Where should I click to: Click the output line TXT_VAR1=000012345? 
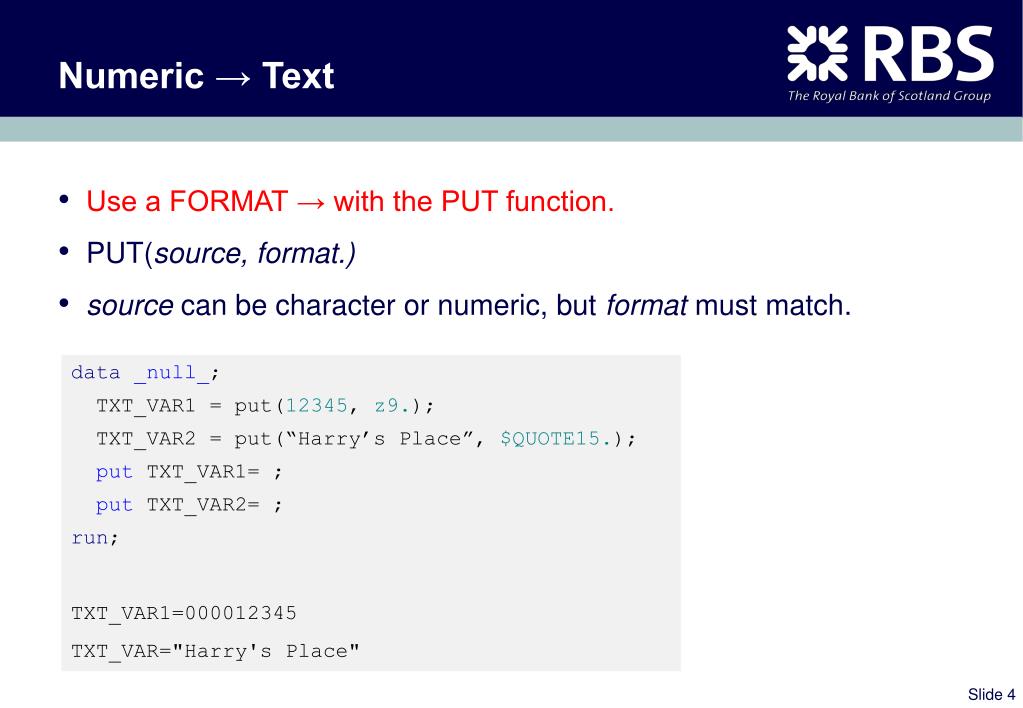[184, 613]
